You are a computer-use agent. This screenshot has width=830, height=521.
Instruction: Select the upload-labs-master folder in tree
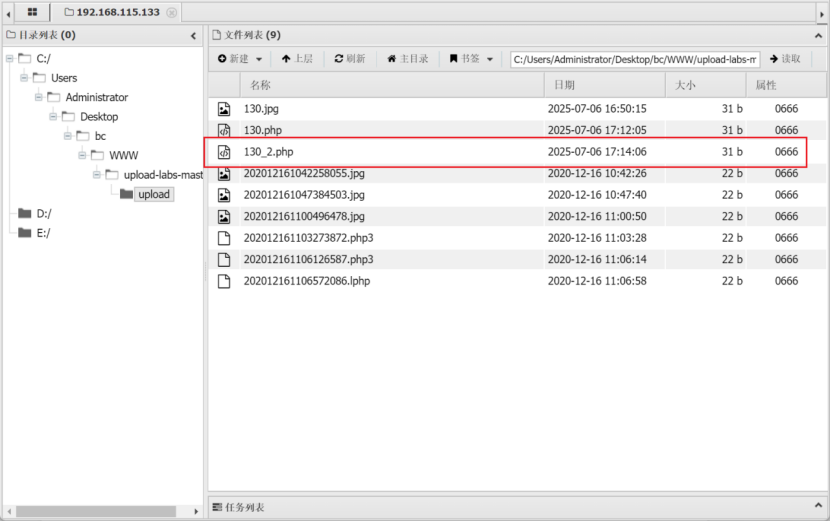click(x=163, y=175)
